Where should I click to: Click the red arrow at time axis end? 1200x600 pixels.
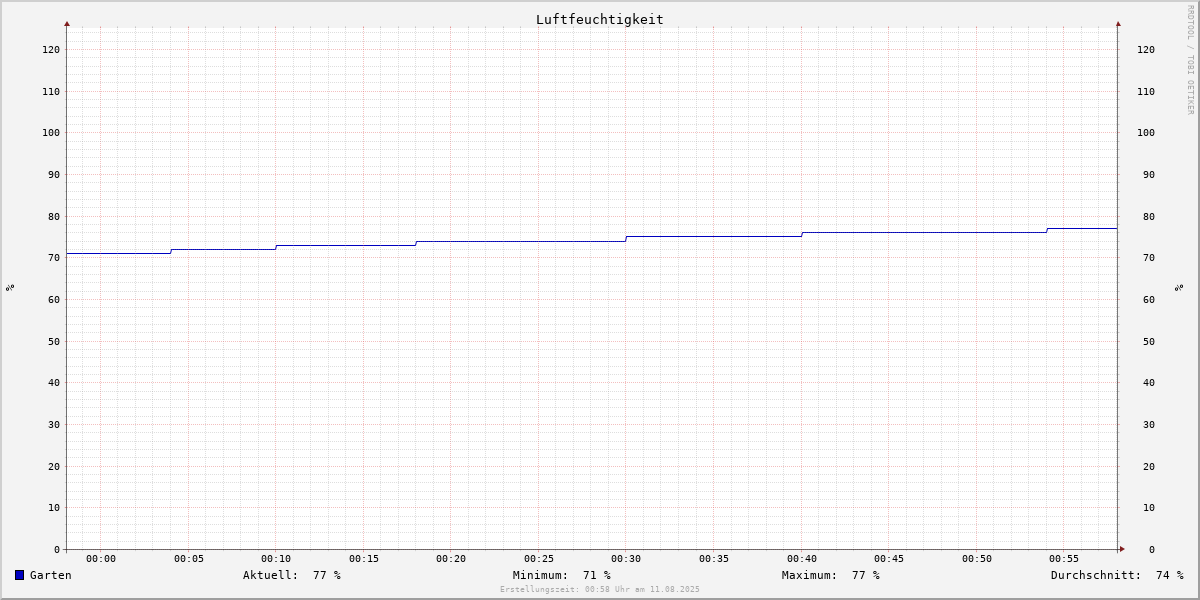1122,549
